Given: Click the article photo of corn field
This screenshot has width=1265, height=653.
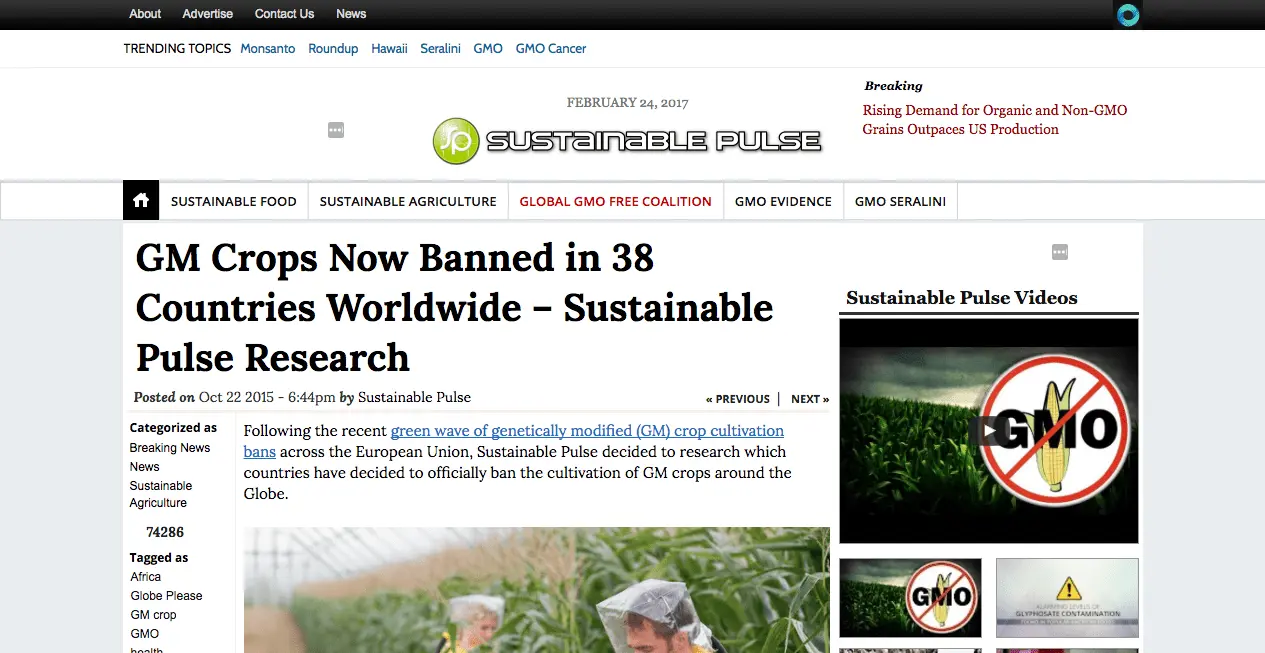Looking at the screenshot, I should (537, 590).
